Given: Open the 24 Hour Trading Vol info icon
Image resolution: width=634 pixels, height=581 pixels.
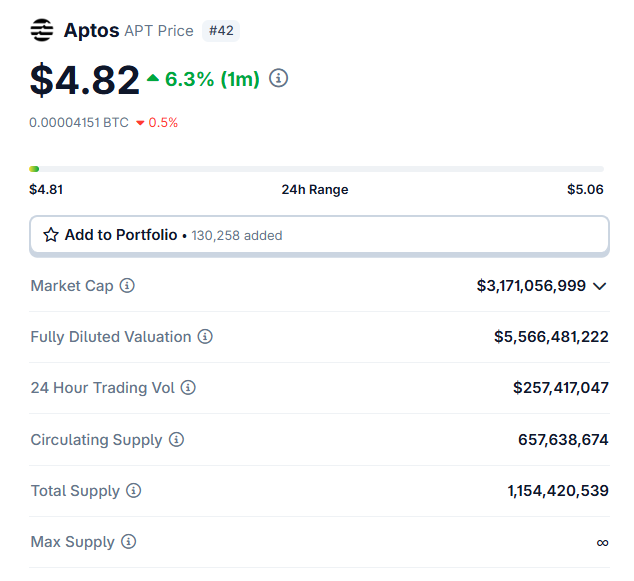Looking at the screenshot, I should [188, 388].
